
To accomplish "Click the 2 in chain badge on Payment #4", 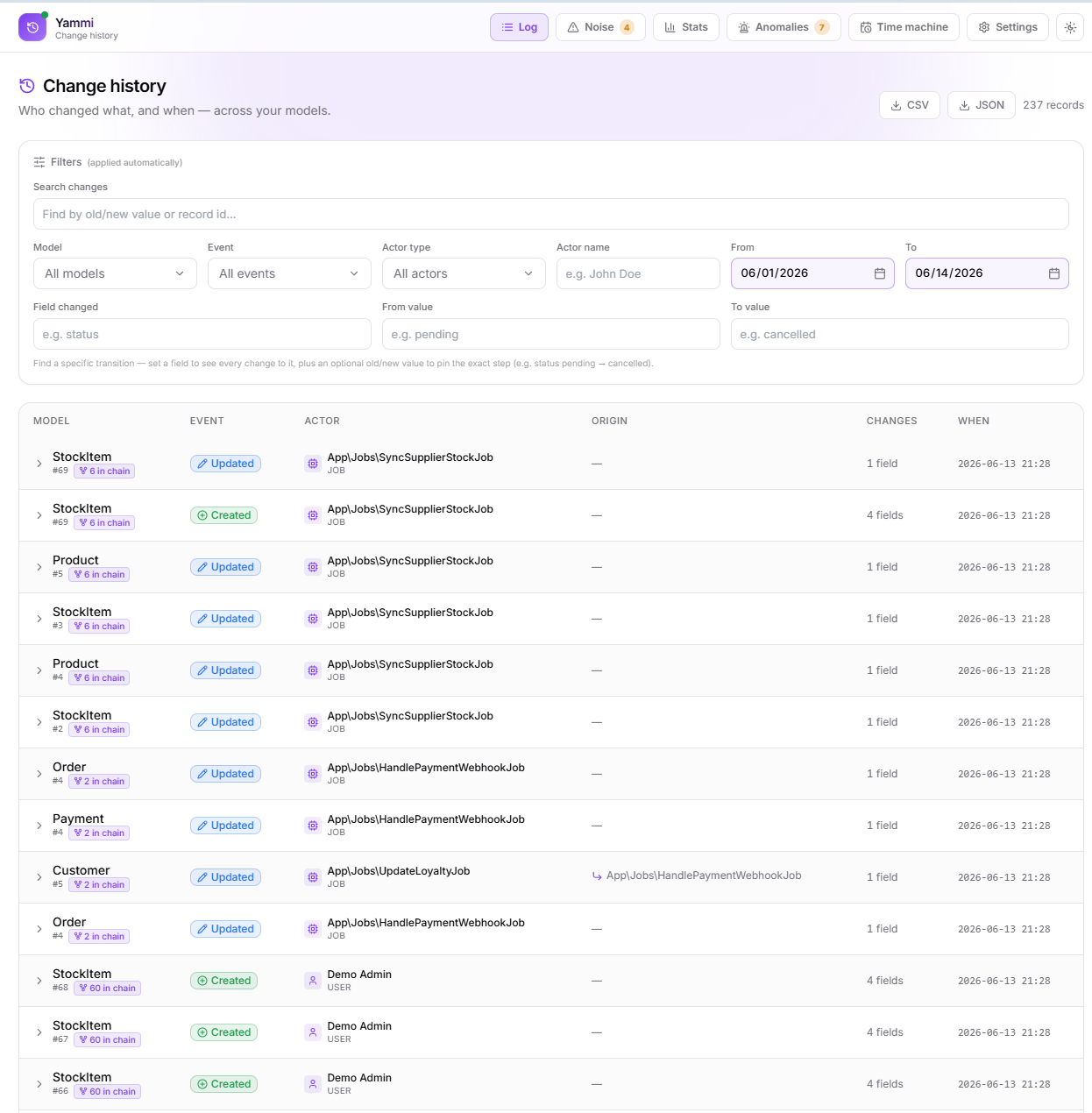I will click(99, 833).
